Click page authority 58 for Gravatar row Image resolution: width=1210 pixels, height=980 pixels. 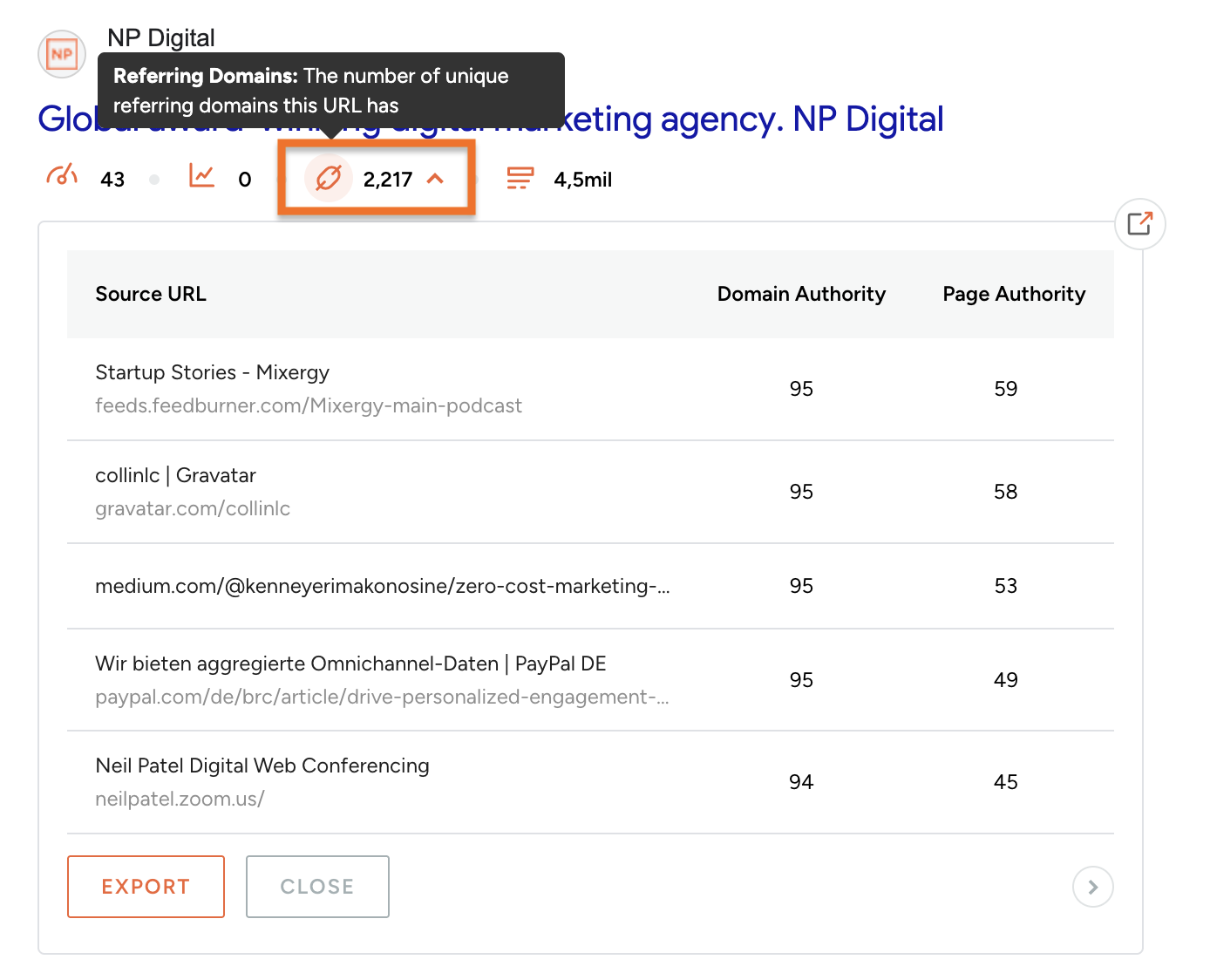pos(1006,492)
